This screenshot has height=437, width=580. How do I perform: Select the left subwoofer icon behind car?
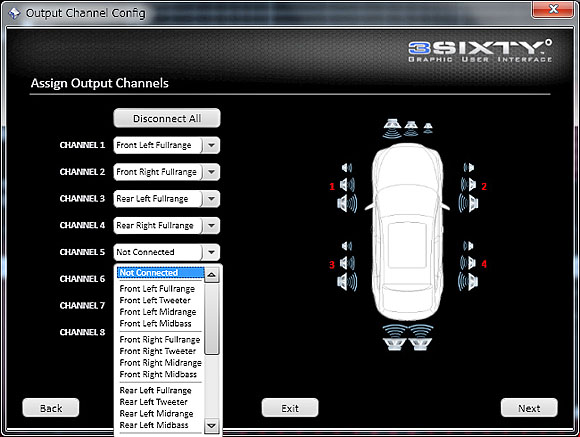(394, 337)
